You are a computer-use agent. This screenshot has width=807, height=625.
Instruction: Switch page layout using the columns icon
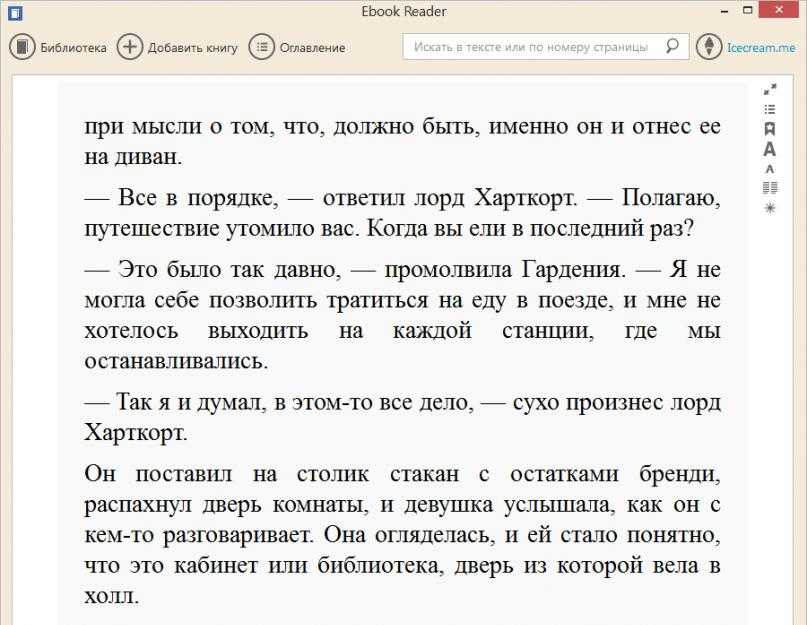pyautogui.click(x=770, y=188)
